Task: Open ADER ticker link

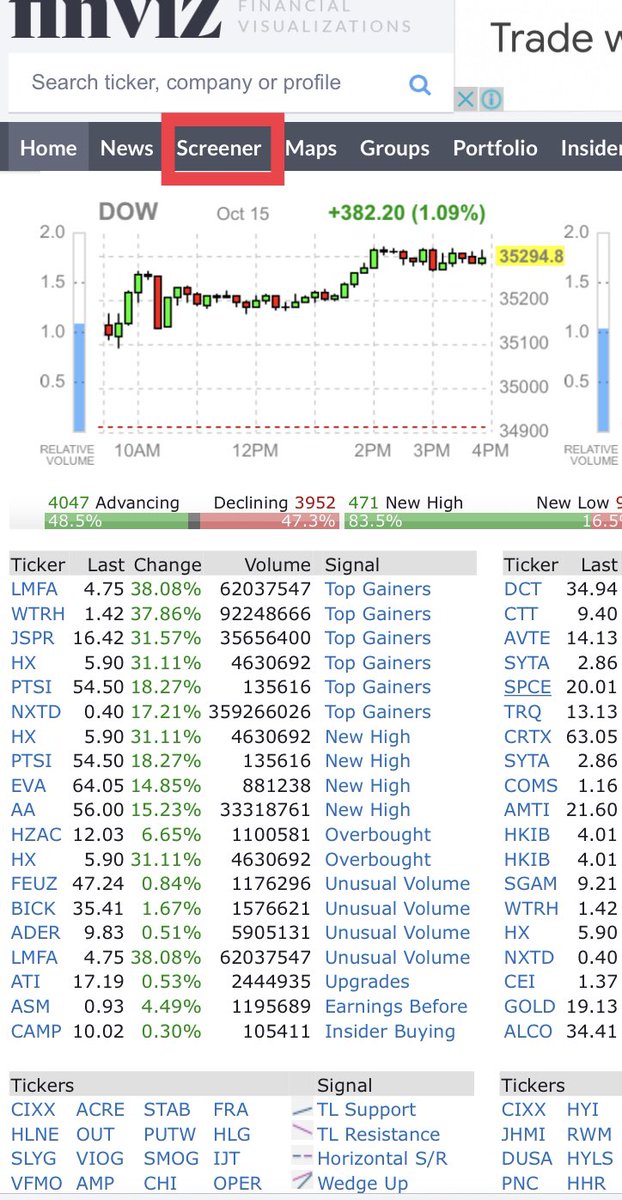Action: pyautogui.click(x=35, y=933)
